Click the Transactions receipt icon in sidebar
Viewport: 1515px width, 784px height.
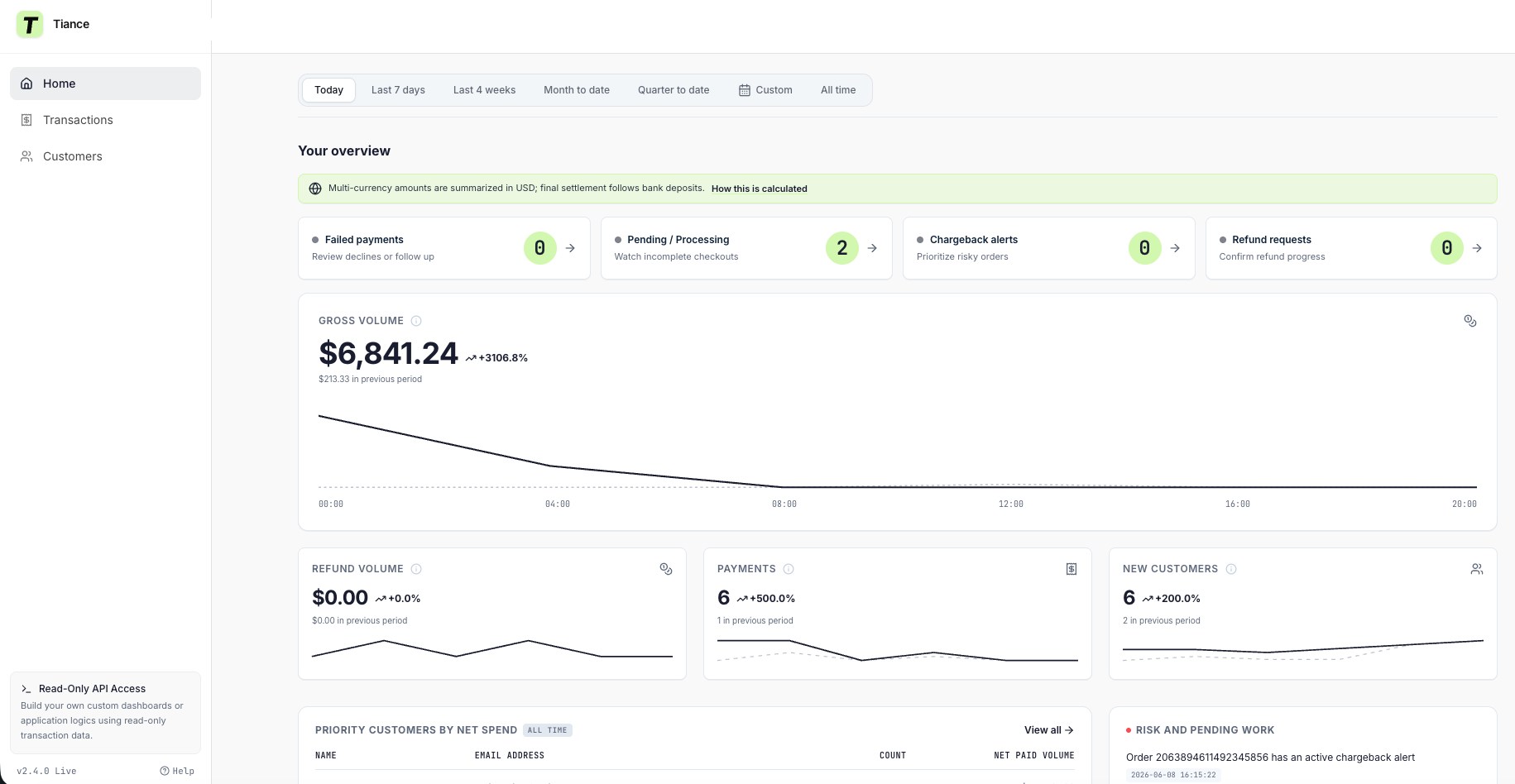26,120
